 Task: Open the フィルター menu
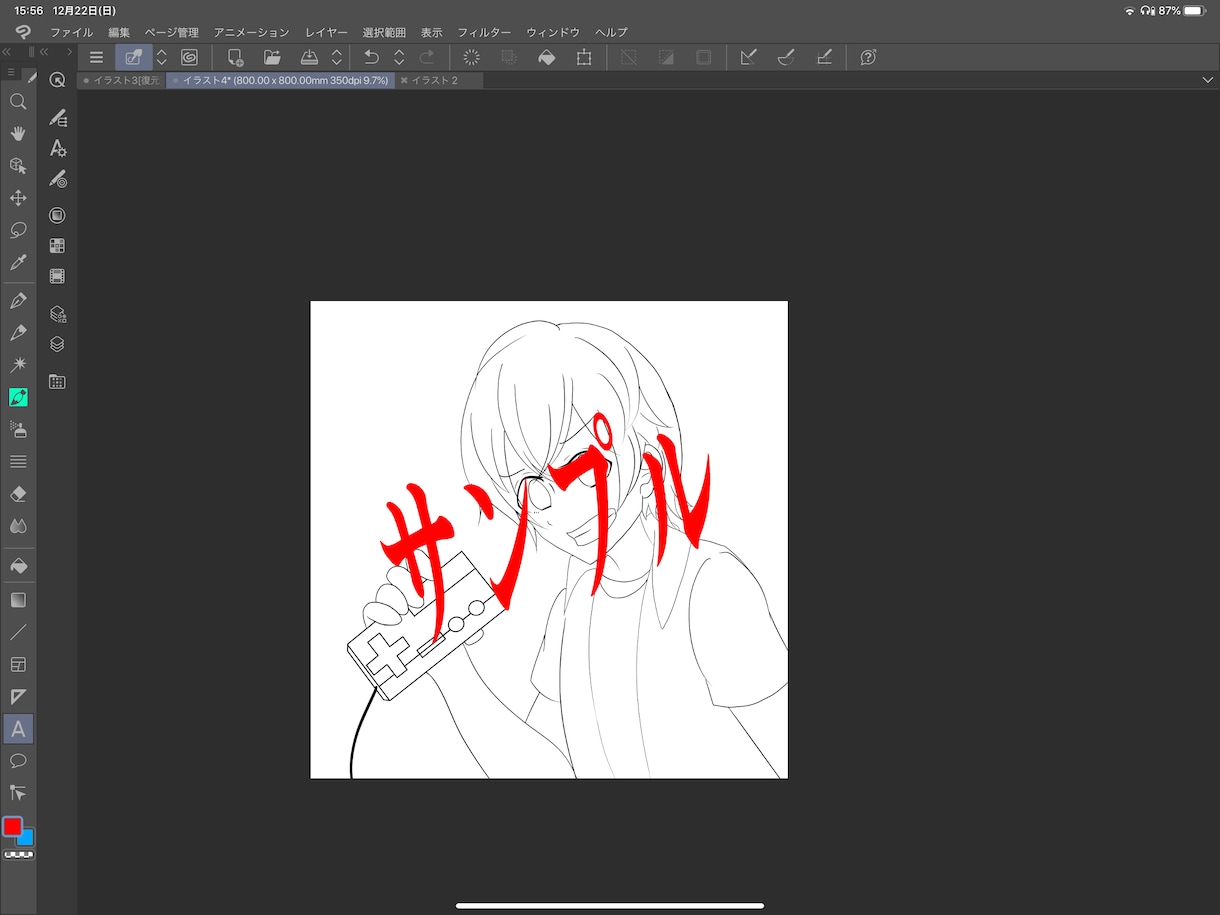[x=484, y=32]
